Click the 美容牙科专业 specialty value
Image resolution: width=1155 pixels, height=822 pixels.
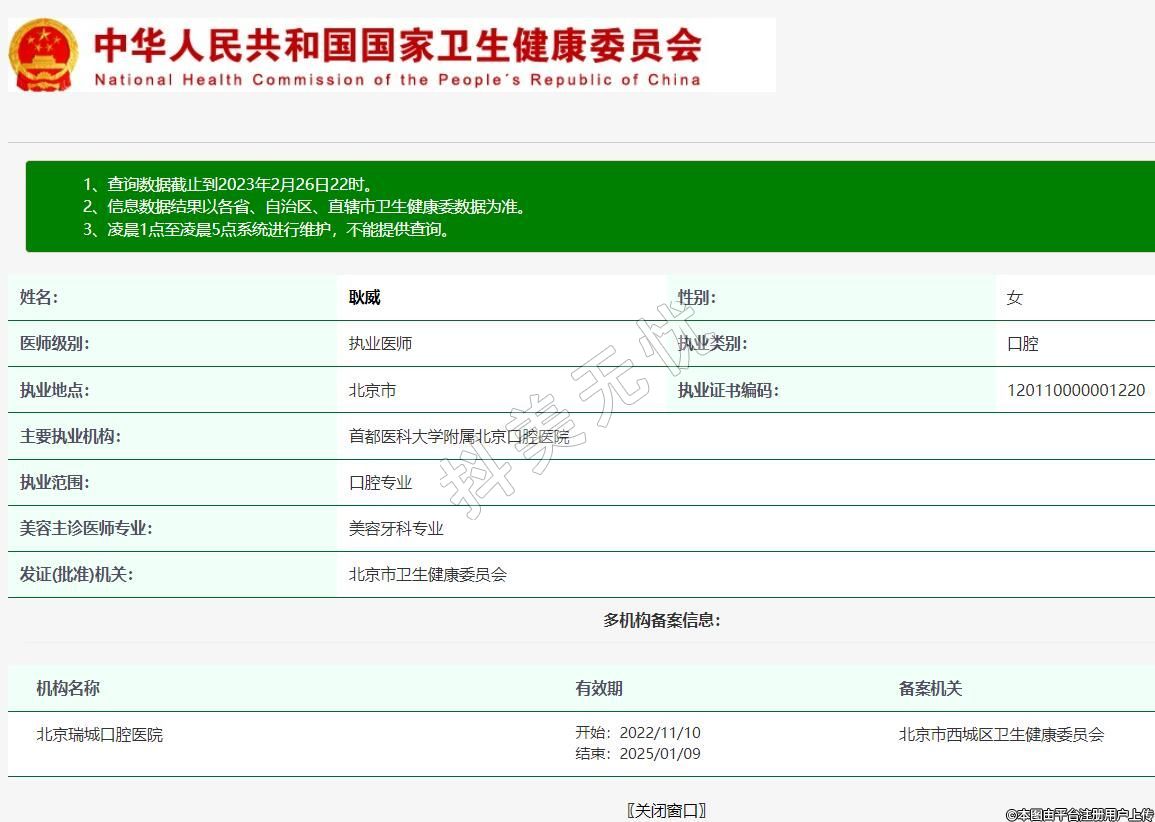coord(396,528)
